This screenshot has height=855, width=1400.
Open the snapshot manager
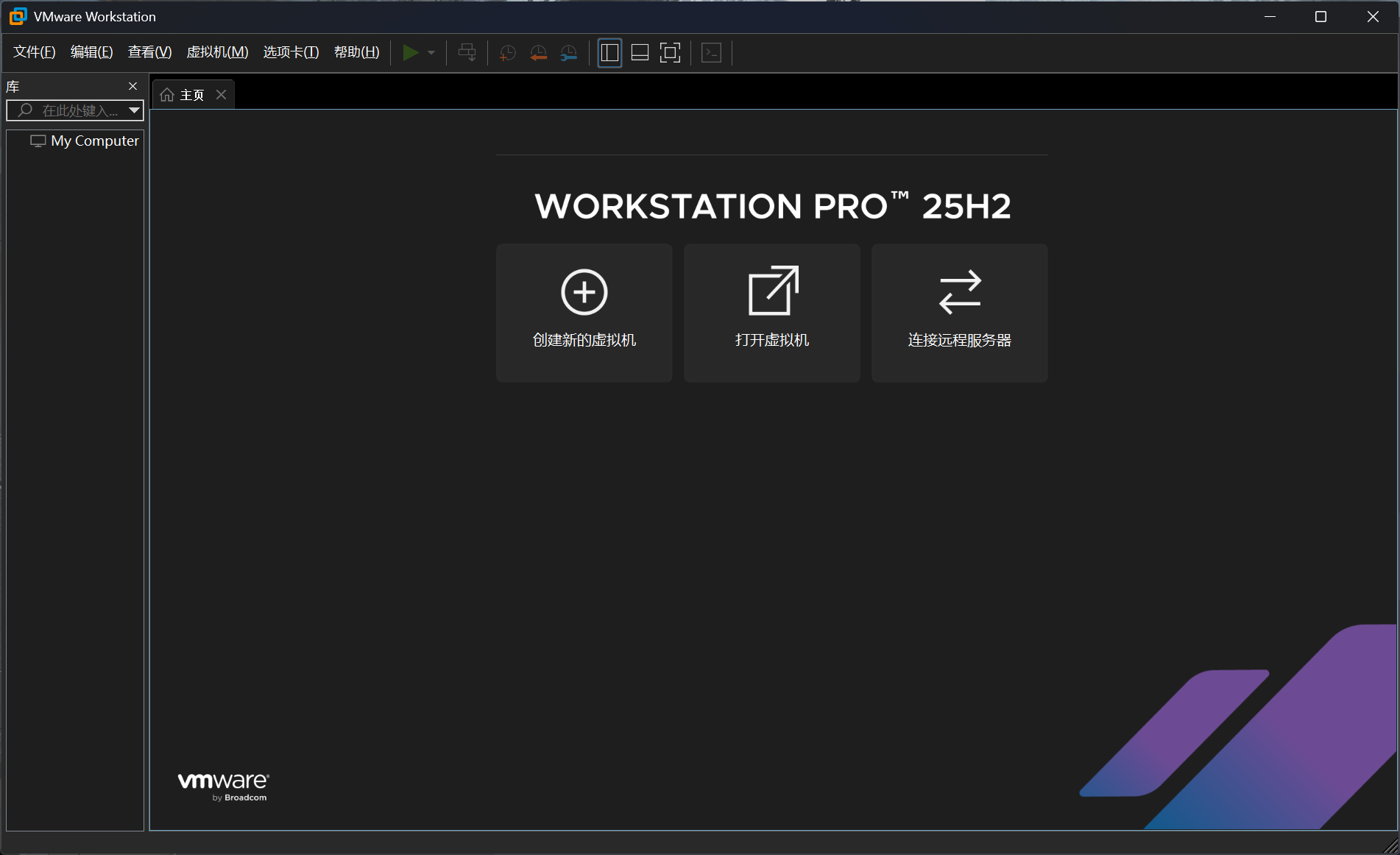click(568, 52)
